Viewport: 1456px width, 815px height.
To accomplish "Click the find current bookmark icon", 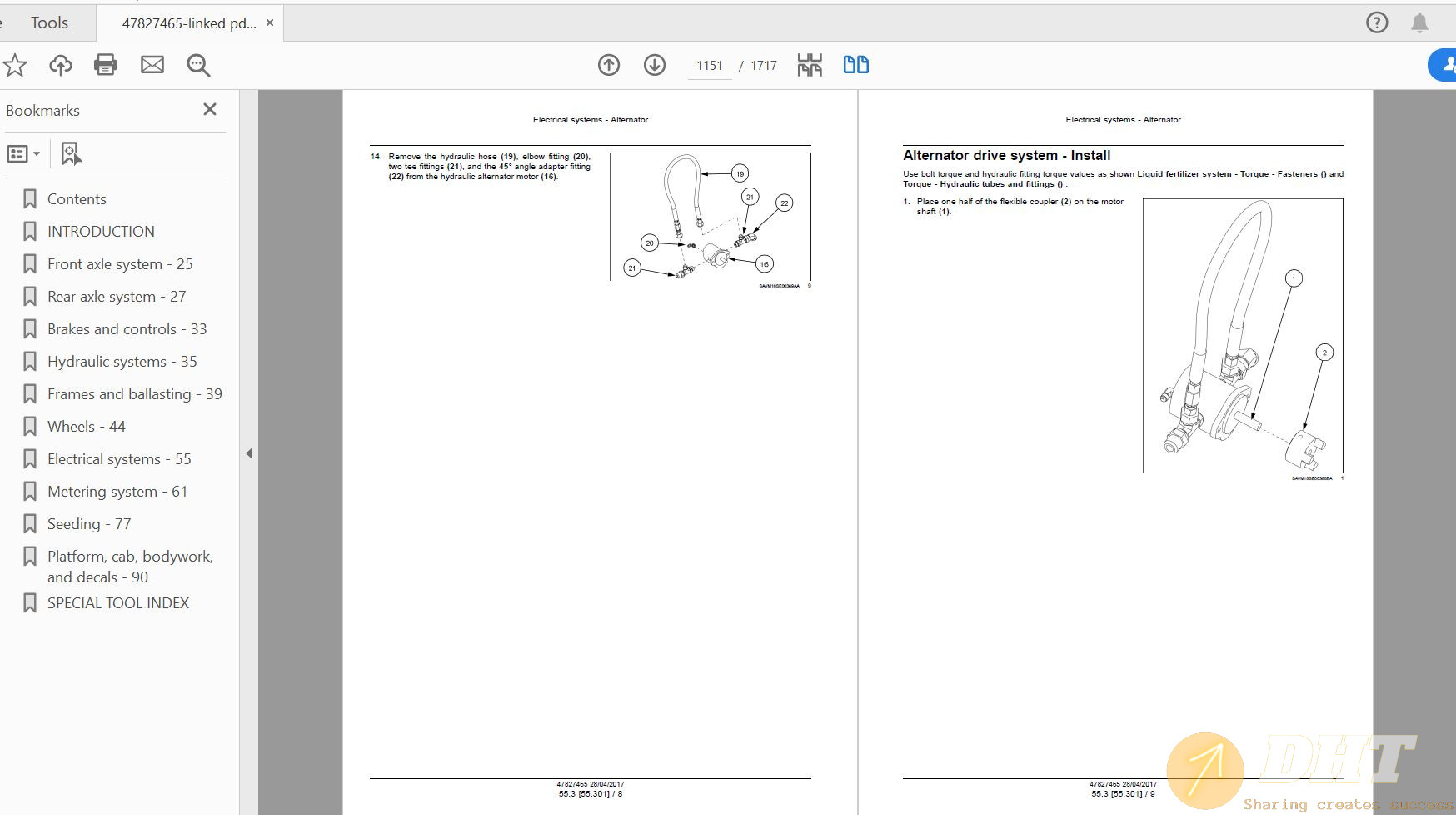I will coord(71,154).
